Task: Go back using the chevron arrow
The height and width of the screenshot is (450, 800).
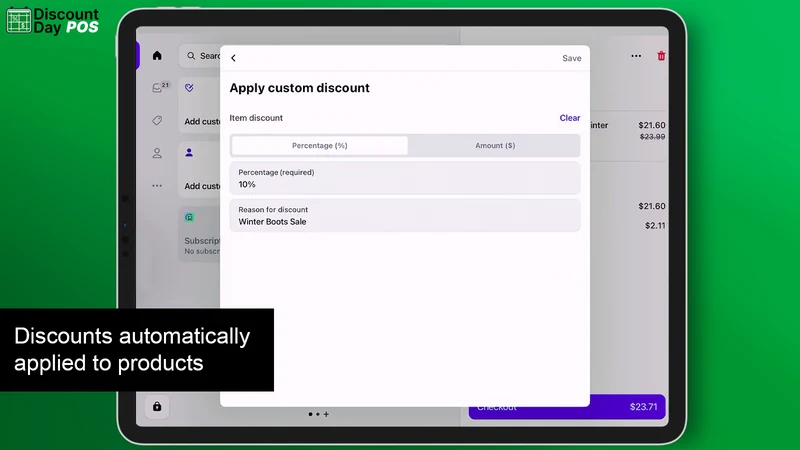Action: pyautogui.click(x=233, y=58)
